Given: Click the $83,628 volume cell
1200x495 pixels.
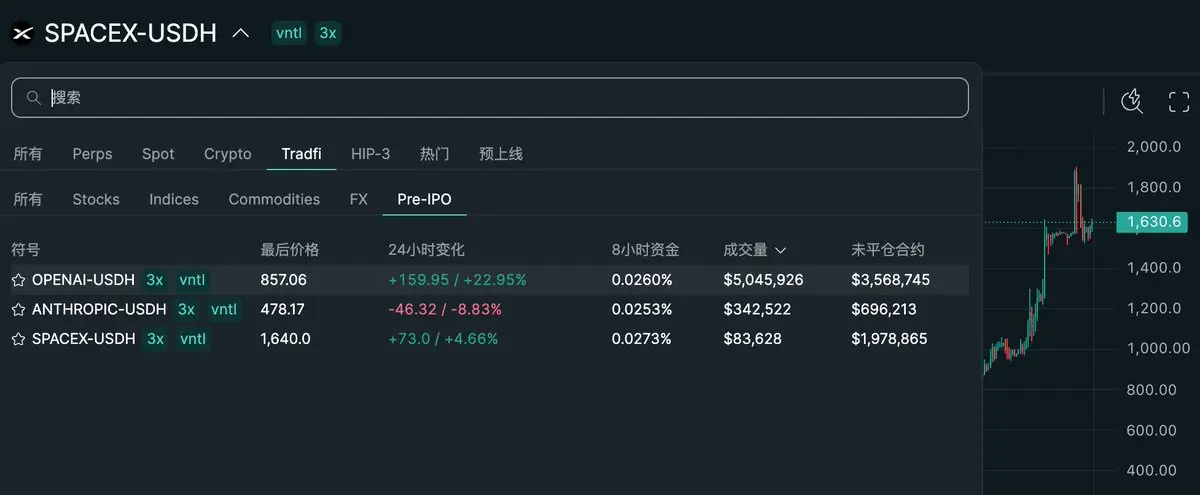Looking at the screenshot, I should (753, 339).
